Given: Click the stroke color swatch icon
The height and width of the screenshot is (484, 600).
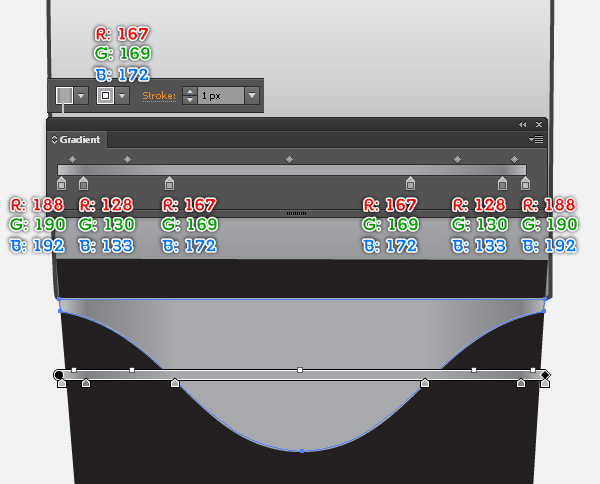Looking at the screenshot, I should point(105,96).
